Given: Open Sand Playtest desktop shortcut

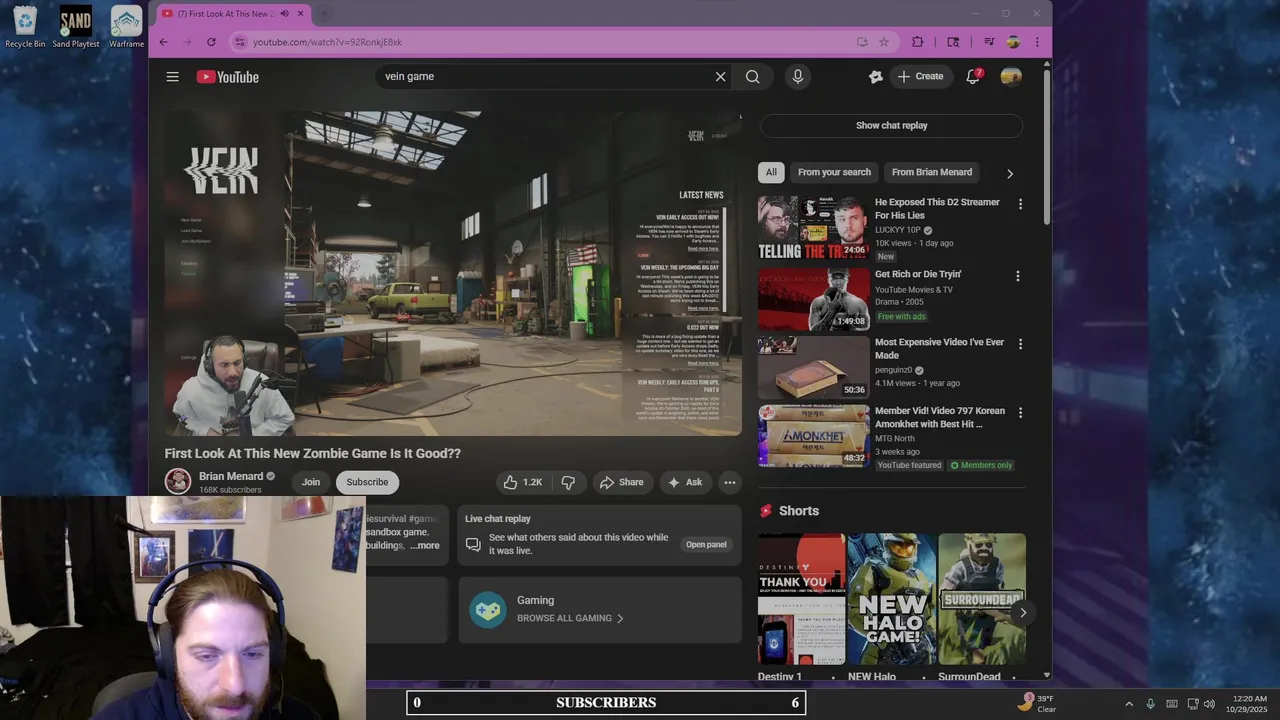Looking at the screenshot, I should click(x=76, y=27).
